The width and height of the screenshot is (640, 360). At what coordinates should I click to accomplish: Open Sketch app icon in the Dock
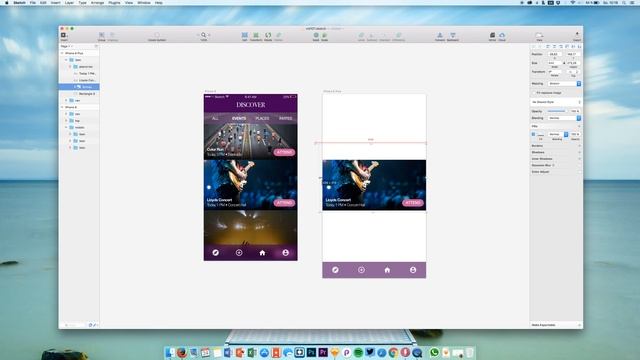335,352
